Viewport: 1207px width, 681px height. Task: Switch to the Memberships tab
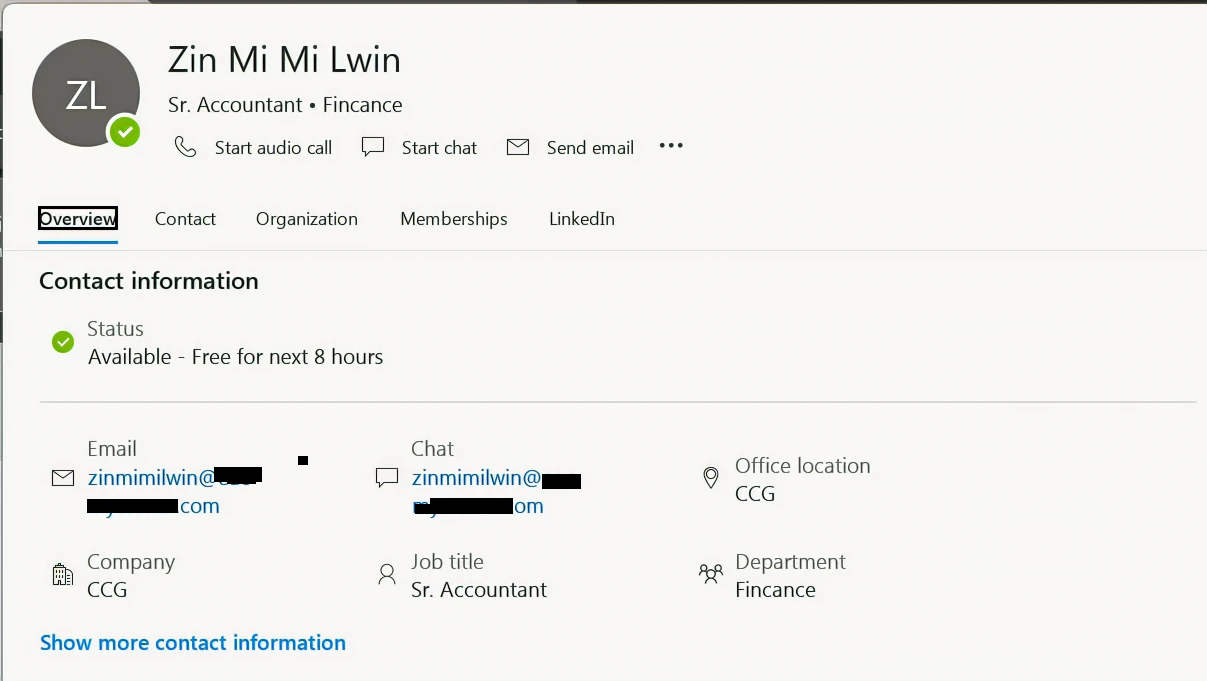453,219
